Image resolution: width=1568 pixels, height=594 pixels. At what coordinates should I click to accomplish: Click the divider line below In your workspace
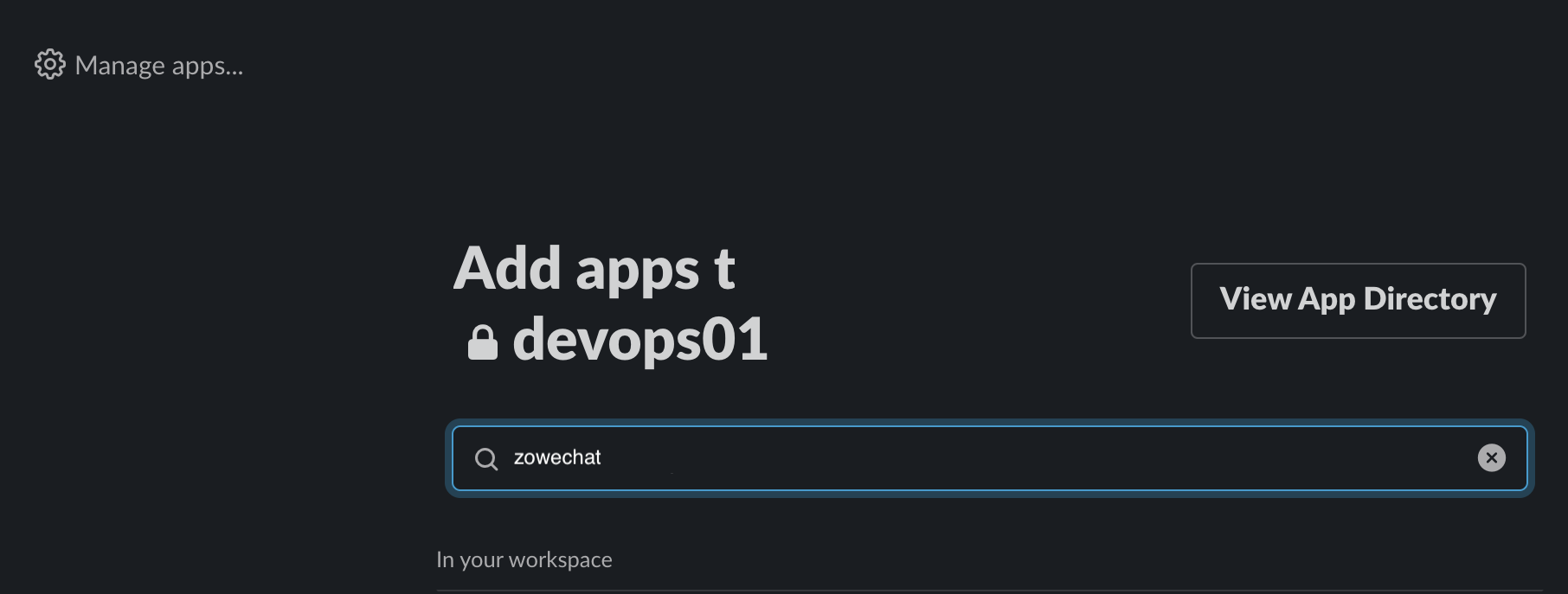pos(986,591)
